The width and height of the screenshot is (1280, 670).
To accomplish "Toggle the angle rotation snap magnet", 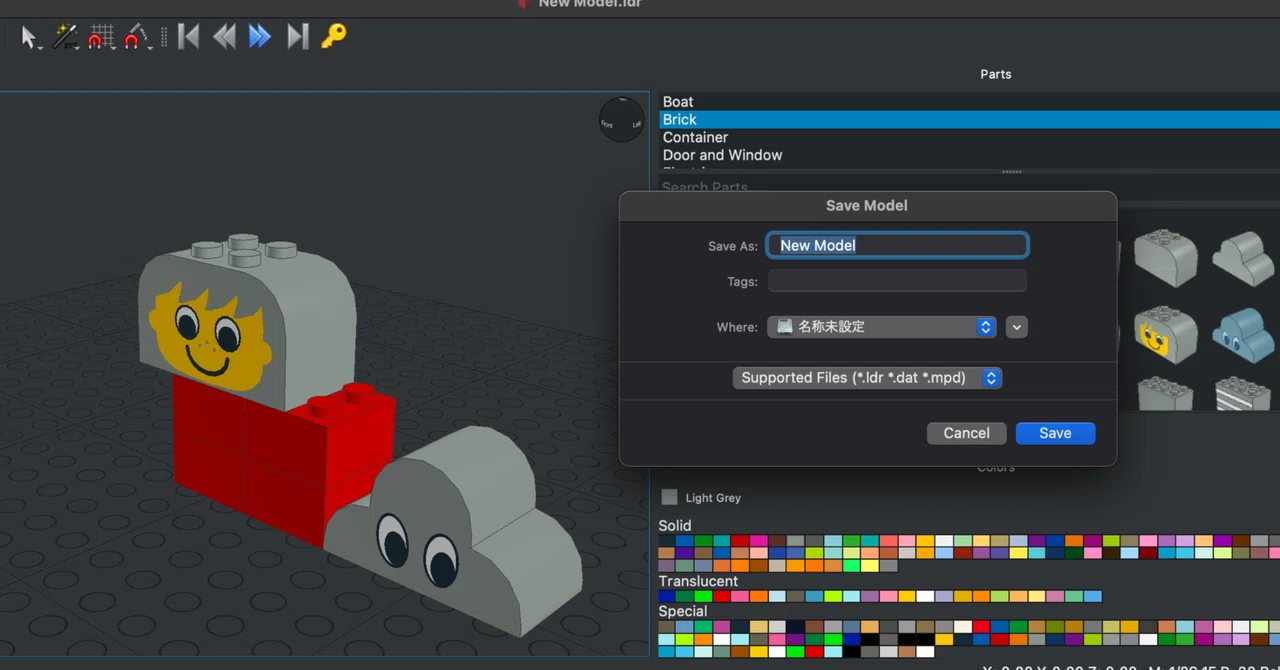I will [135, 37].
